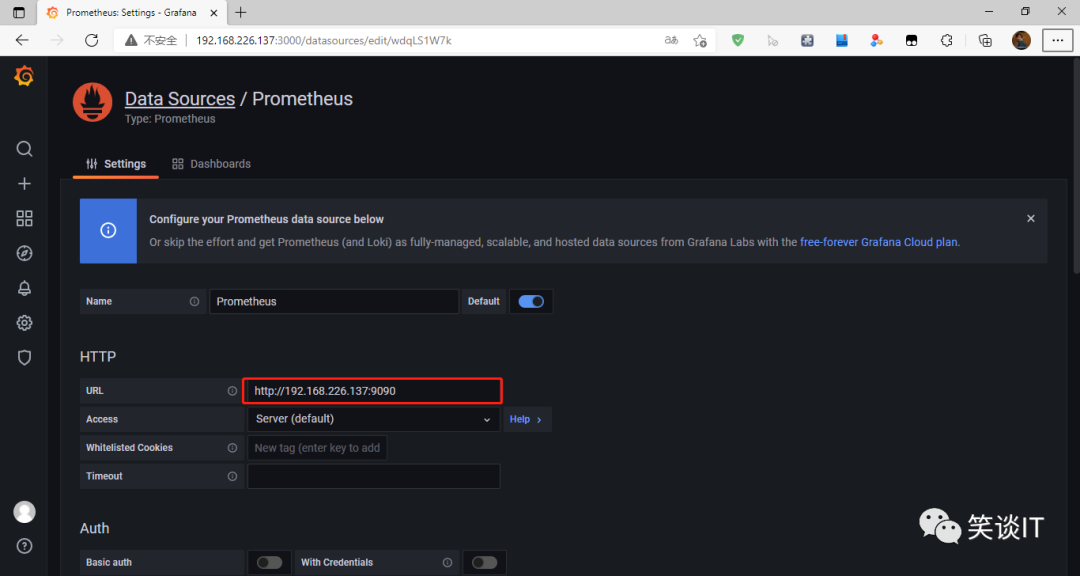Switch to the Dashboards tab
Image resolution: width=1080 pixels, height=576 pixels.
(211, 164)
